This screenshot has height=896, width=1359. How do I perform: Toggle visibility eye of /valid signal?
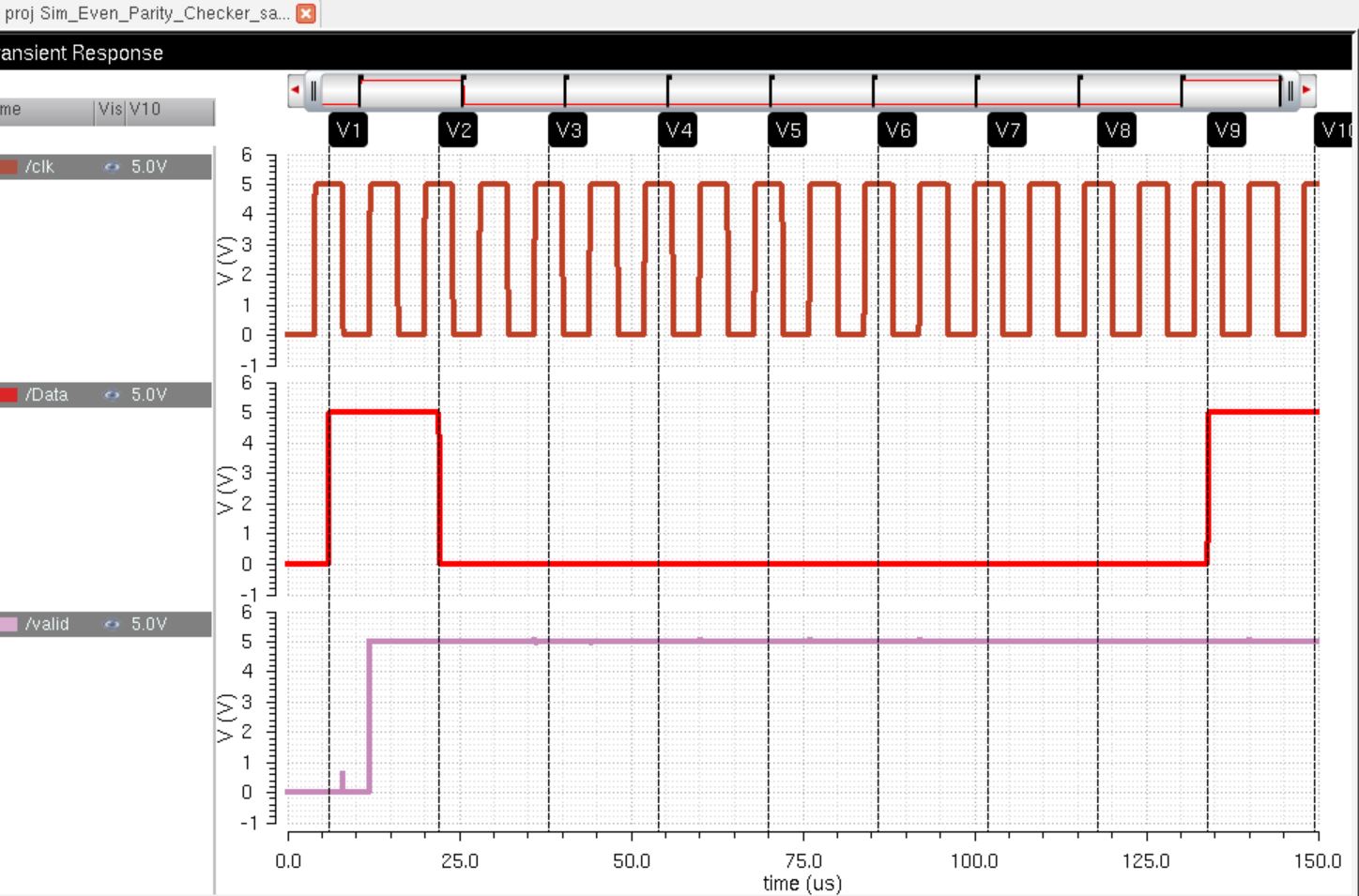112,624
